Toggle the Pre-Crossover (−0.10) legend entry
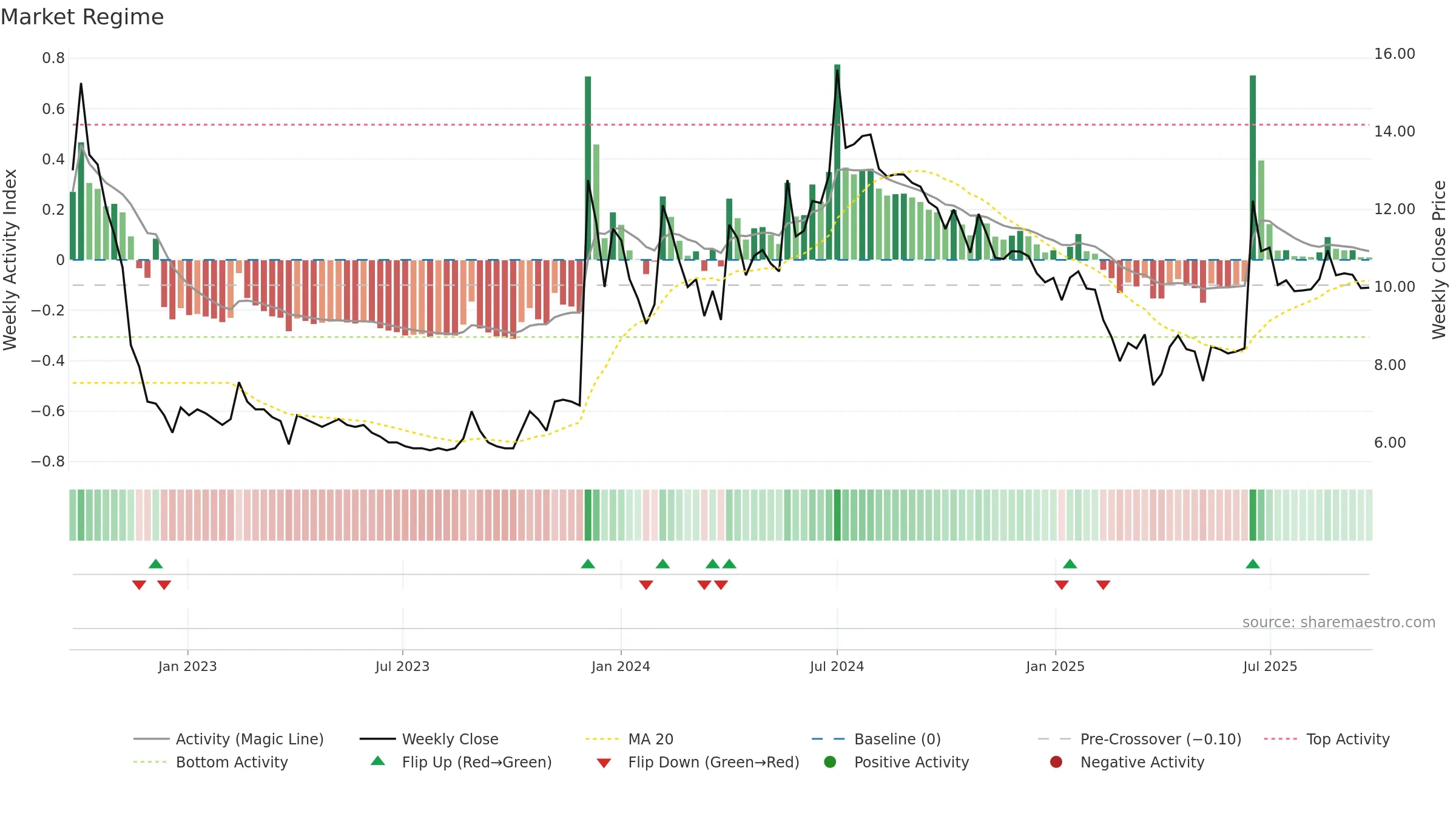 click(x=1139, y=739)
